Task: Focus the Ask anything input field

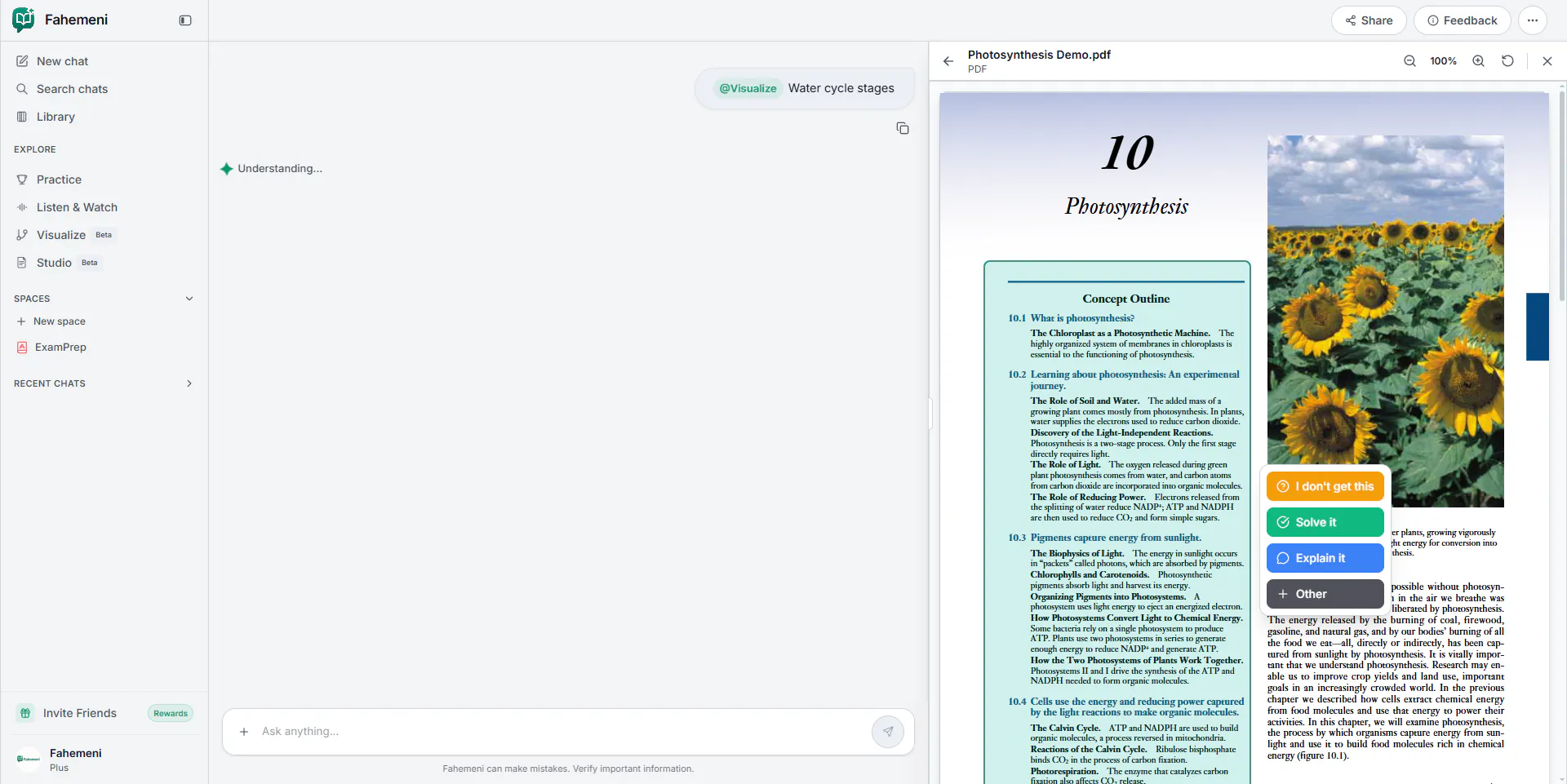Action: 562,732
